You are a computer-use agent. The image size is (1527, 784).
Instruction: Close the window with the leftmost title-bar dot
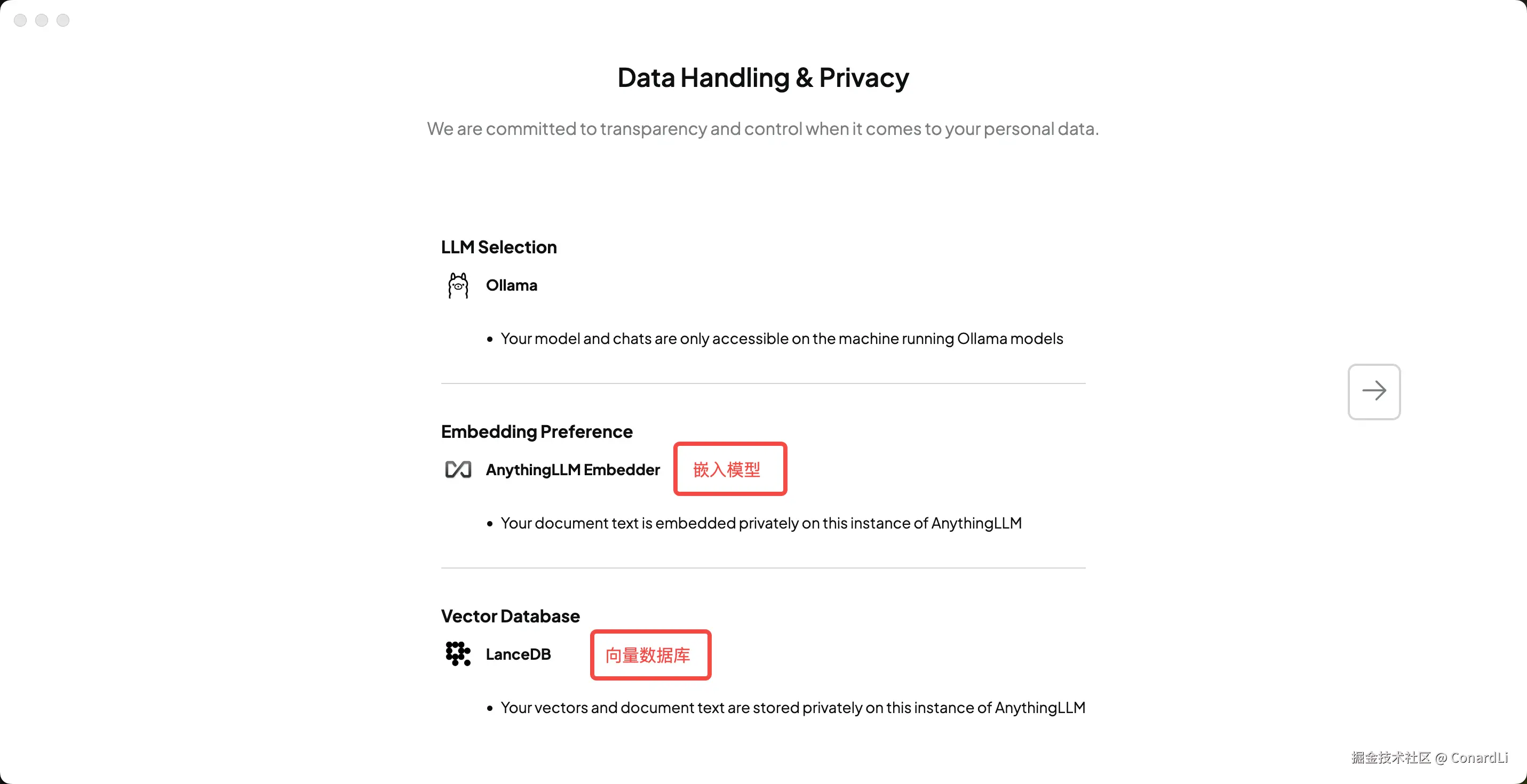[20, 20]
